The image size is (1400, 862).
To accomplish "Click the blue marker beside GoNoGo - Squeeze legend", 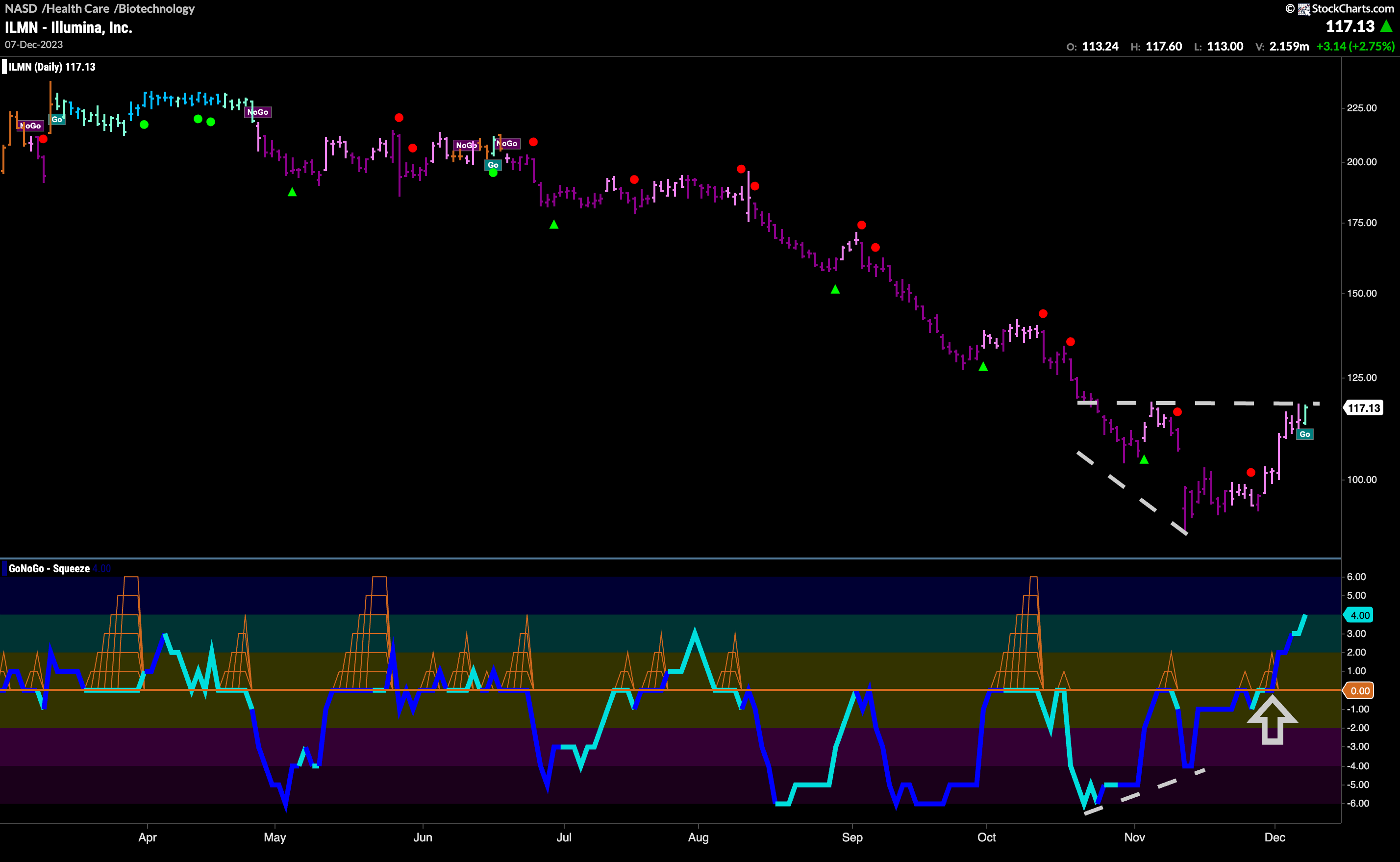I will [x=4, y=568].
